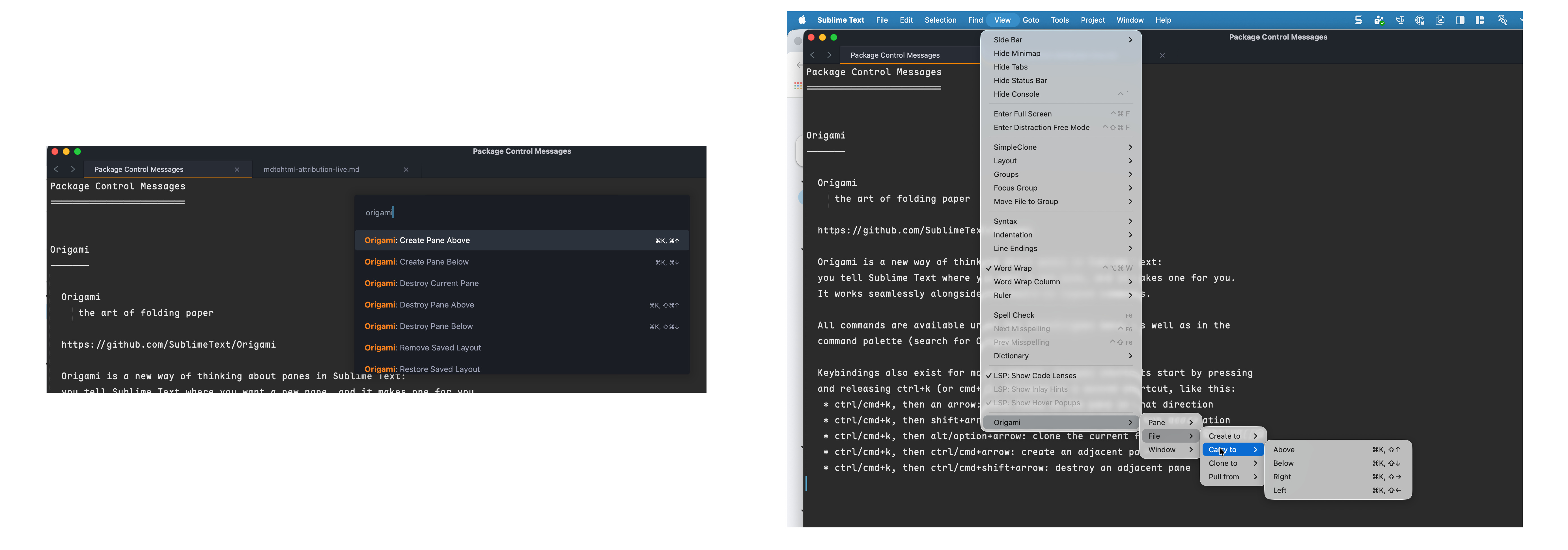
Task: Open the Microsoft Teams status icon in menu bar
Action: coord(1379,20)
